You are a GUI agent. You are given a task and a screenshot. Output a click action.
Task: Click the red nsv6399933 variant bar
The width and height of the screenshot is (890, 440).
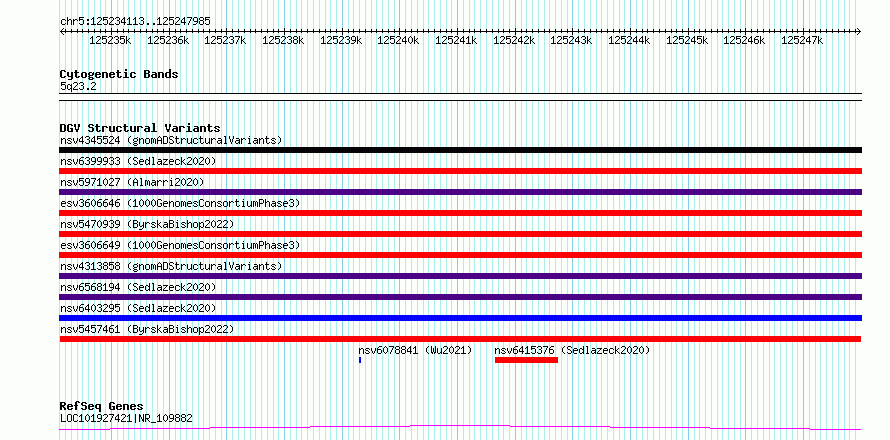coord(460,171)
